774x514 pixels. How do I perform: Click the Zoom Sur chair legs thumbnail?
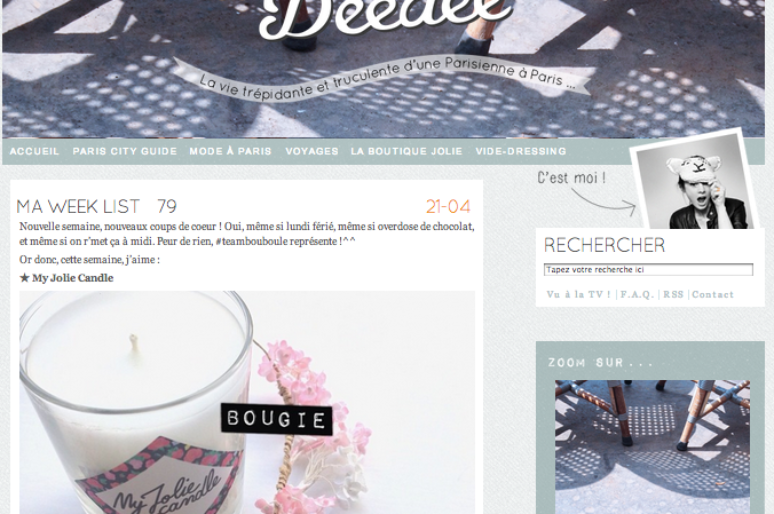pyautogui.click(x=652, y=447)
